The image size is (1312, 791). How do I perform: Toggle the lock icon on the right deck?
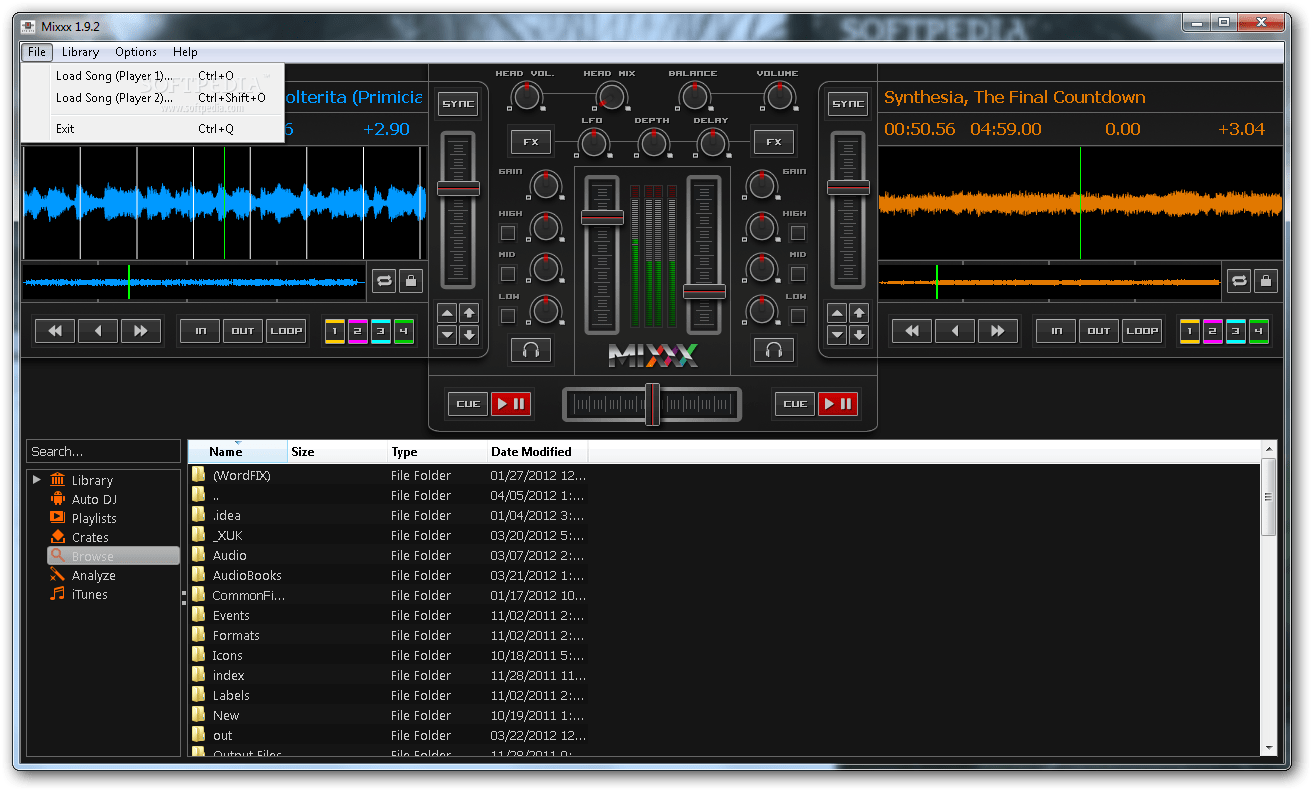tap(1264, 281)
